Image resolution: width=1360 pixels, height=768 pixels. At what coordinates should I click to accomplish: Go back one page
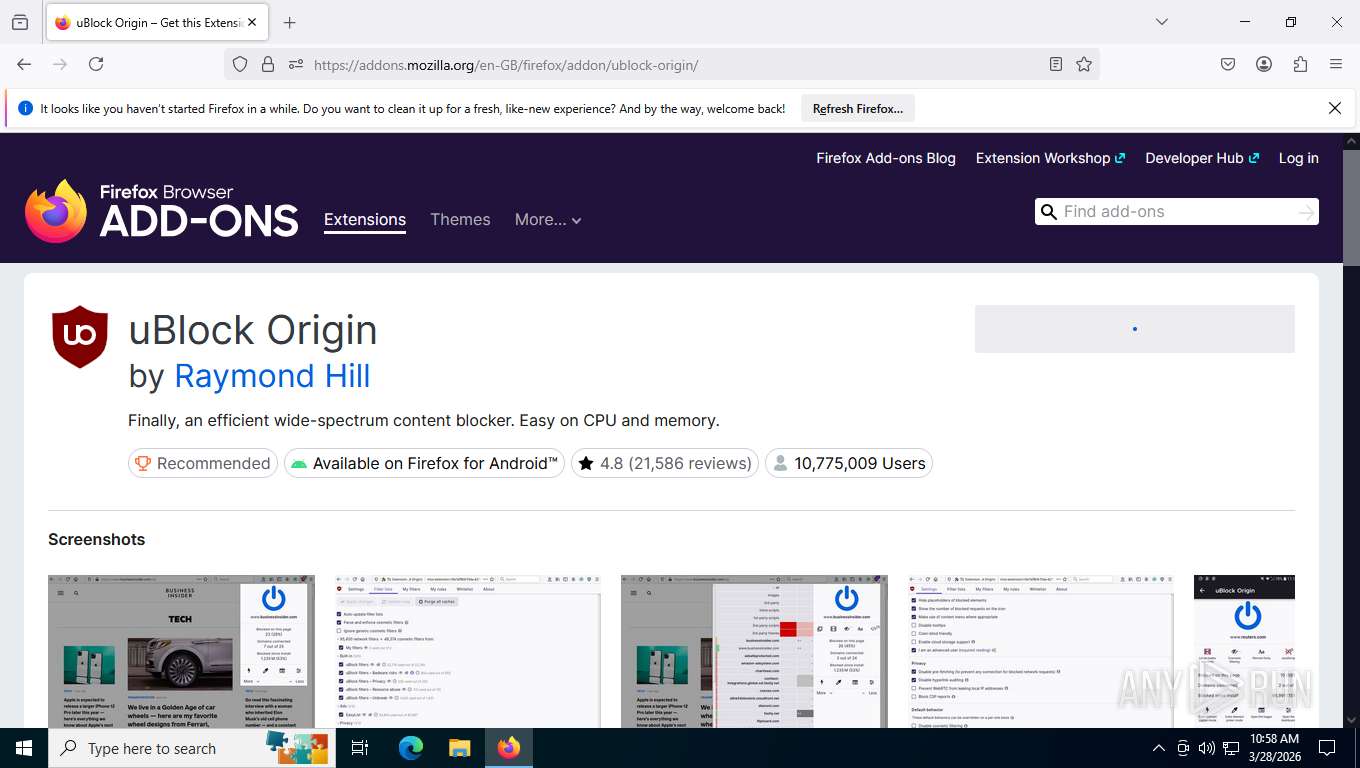(24, 64)
